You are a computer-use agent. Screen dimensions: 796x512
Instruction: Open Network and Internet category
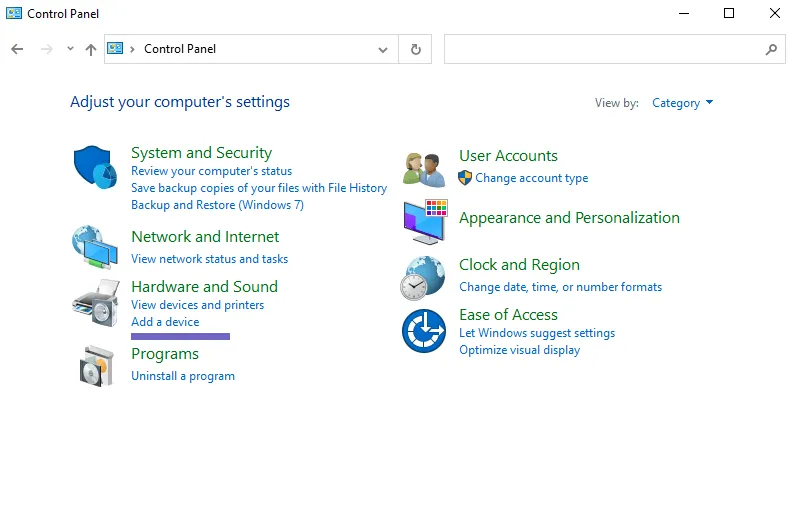tap(205, 236)
